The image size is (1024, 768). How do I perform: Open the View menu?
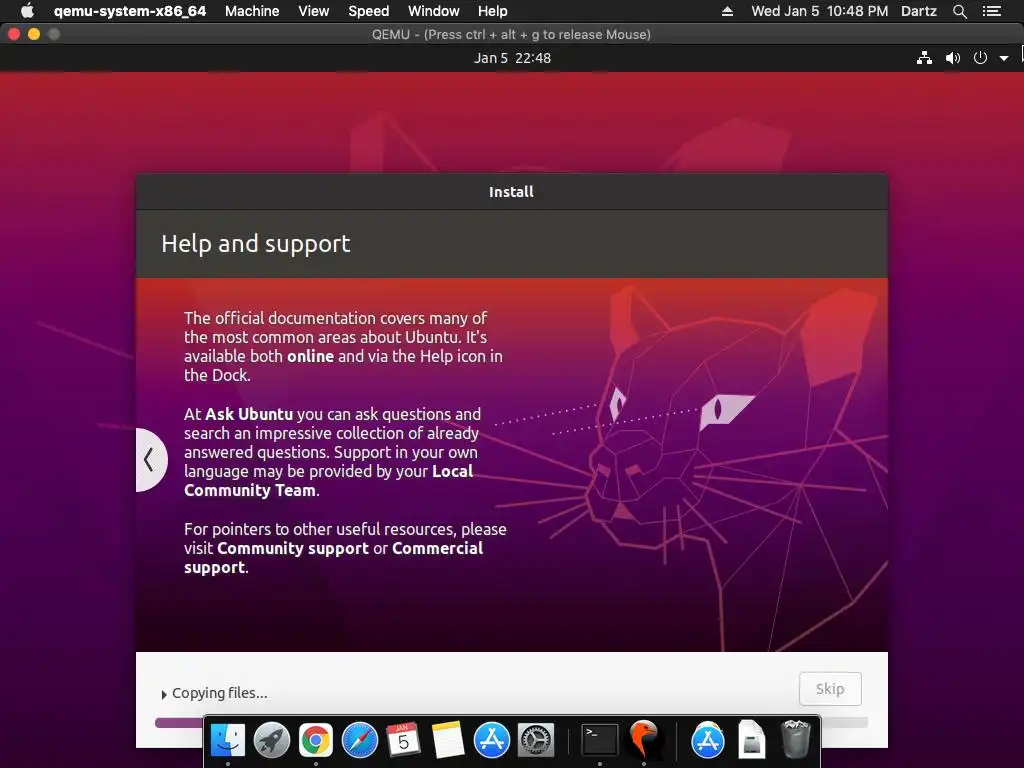tap(313, 11)
